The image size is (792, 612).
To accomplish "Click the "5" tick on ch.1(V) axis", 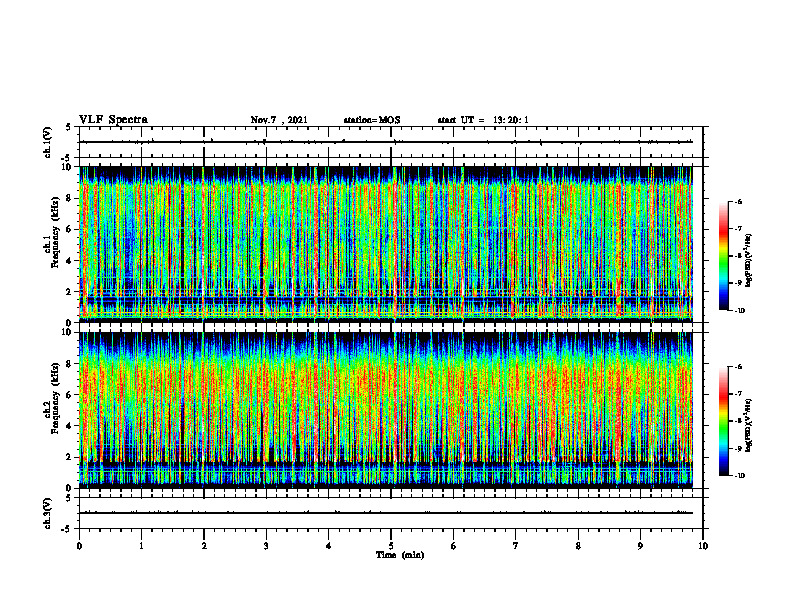I will click(70, 127).
